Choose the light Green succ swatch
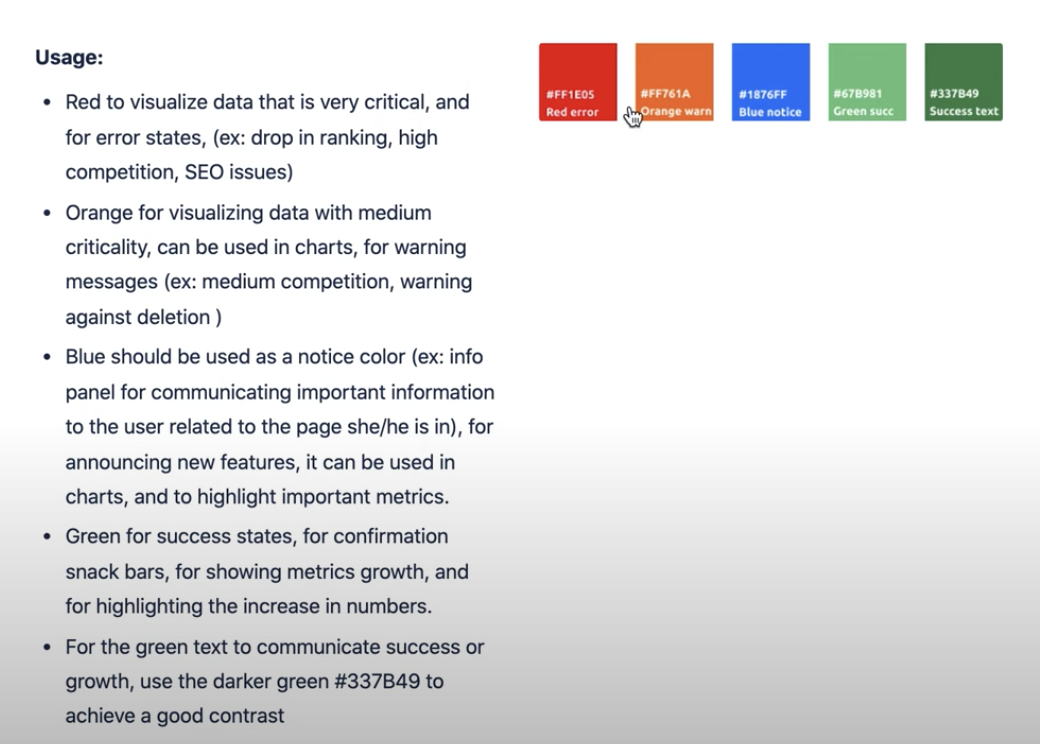Image resolution: width=1040 pixels, height=744 pixels. (x=867, y=70)
